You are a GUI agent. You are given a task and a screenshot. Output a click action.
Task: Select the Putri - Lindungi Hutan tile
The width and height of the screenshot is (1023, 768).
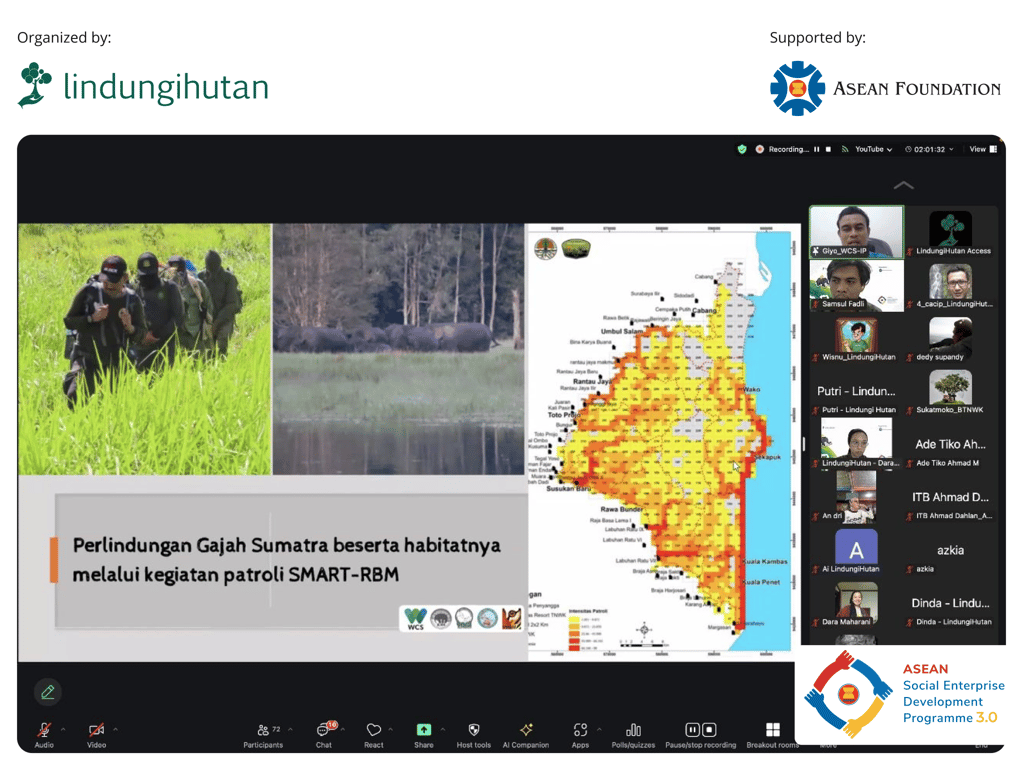tap(857, 392)
